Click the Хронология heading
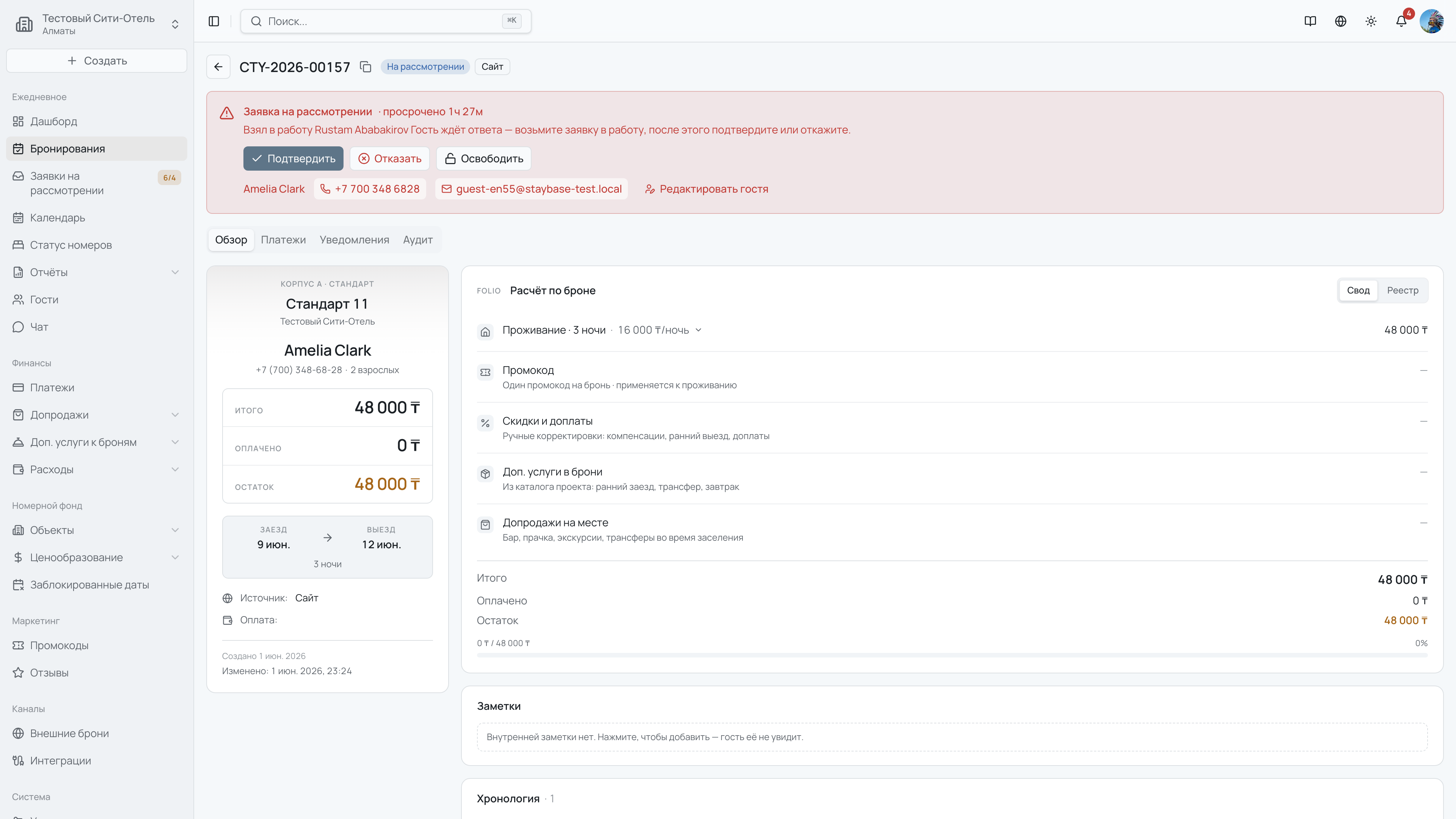1456x819 pixels. 508,799
